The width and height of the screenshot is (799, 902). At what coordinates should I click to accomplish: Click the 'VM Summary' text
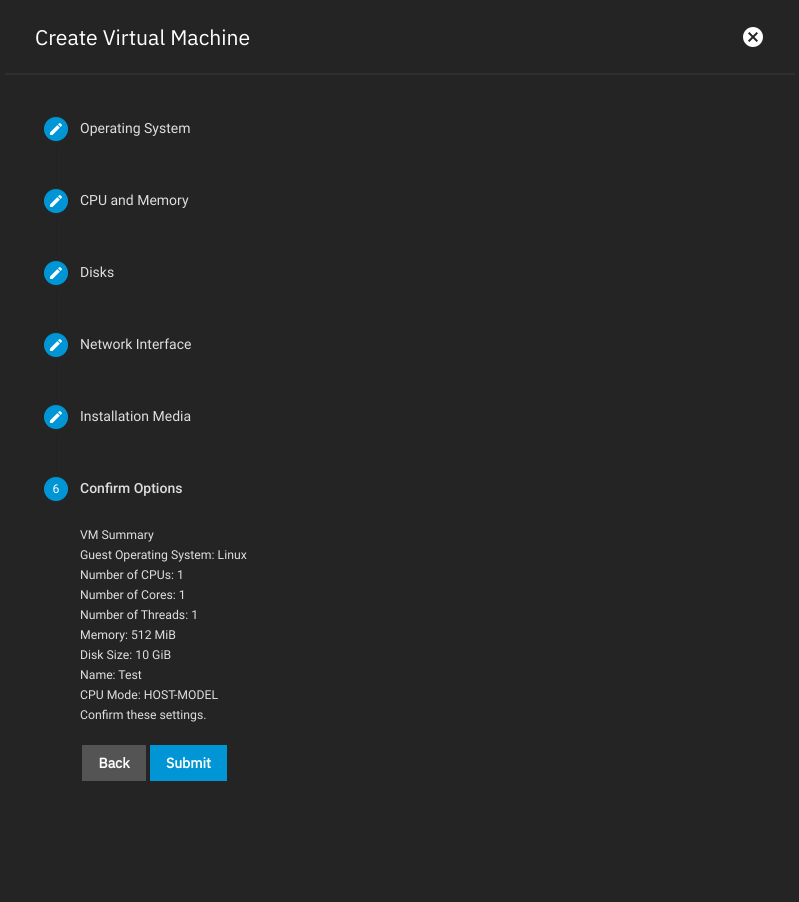(x=117, y=535)
